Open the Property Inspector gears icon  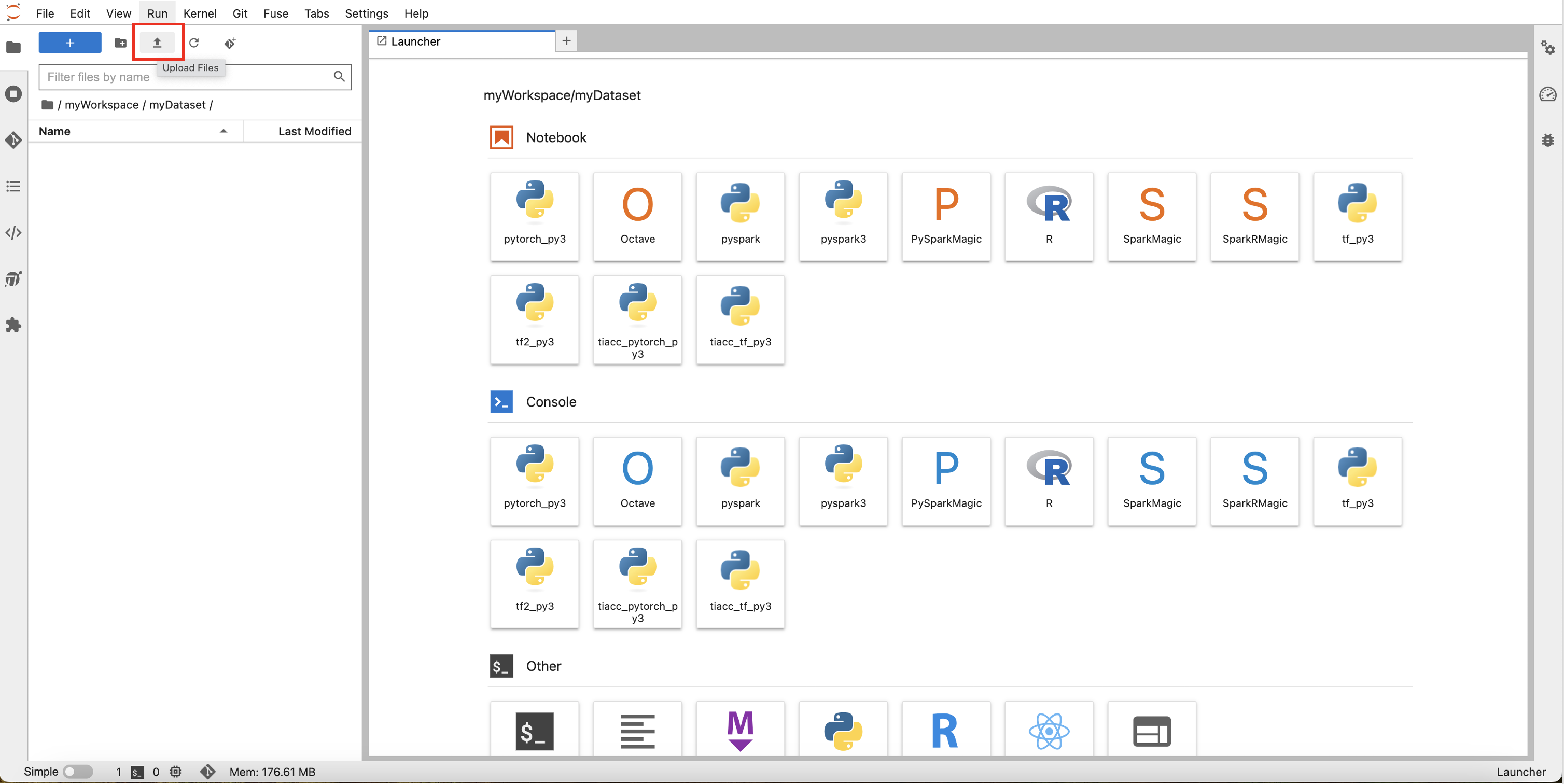click(1547, 47)
